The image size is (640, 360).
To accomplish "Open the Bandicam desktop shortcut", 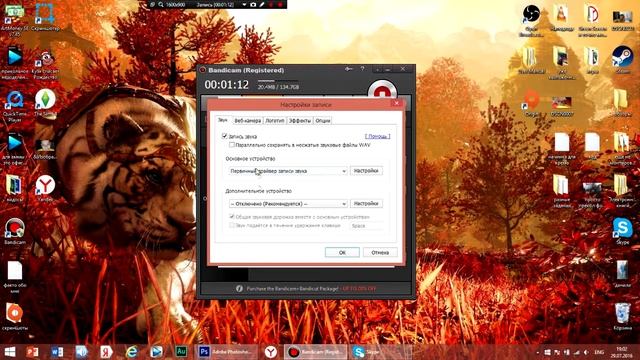I will click(15, 231).
